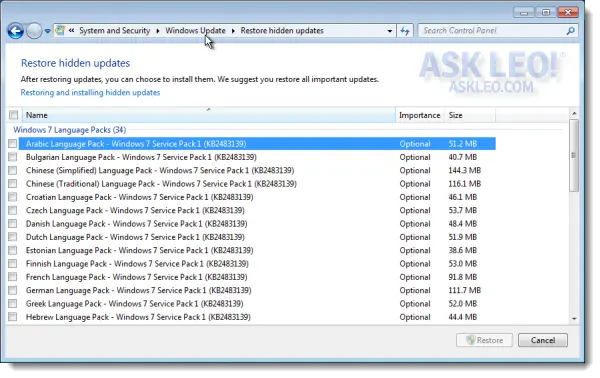This screenshot has height=378, width=600.
Task: Minimize the Restore hidden updates window
Action: coord(524,12)
